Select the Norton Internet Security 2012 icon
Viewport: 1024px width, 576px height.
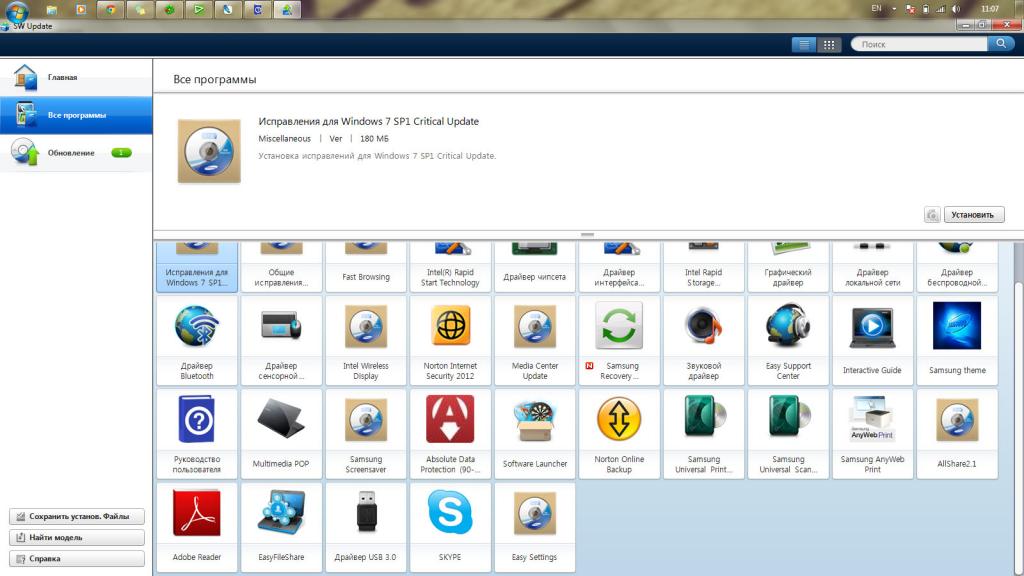coord(450,325)
